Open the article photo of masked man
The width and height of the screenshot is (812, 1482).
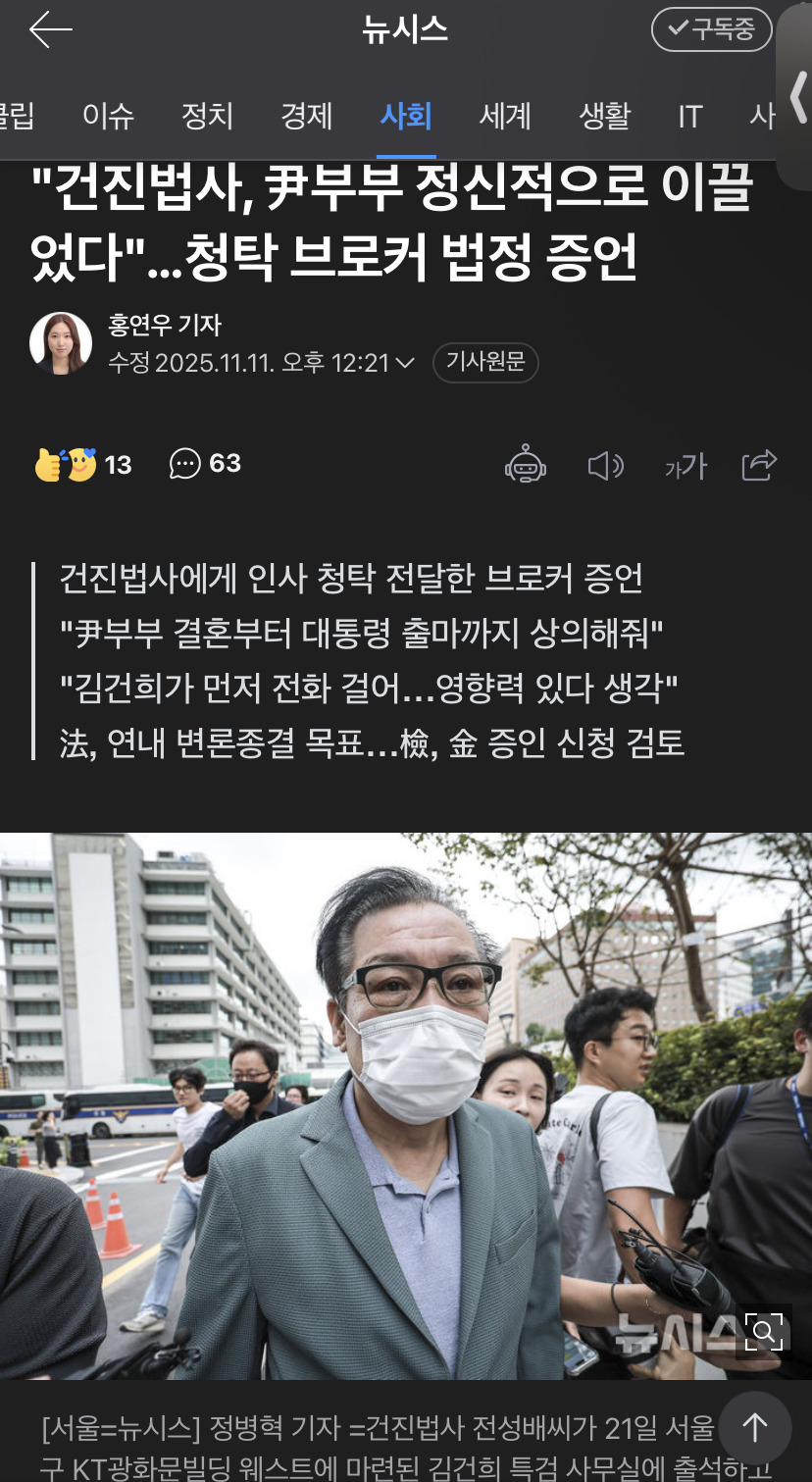pyautogui.click(x=406, y=1106)
